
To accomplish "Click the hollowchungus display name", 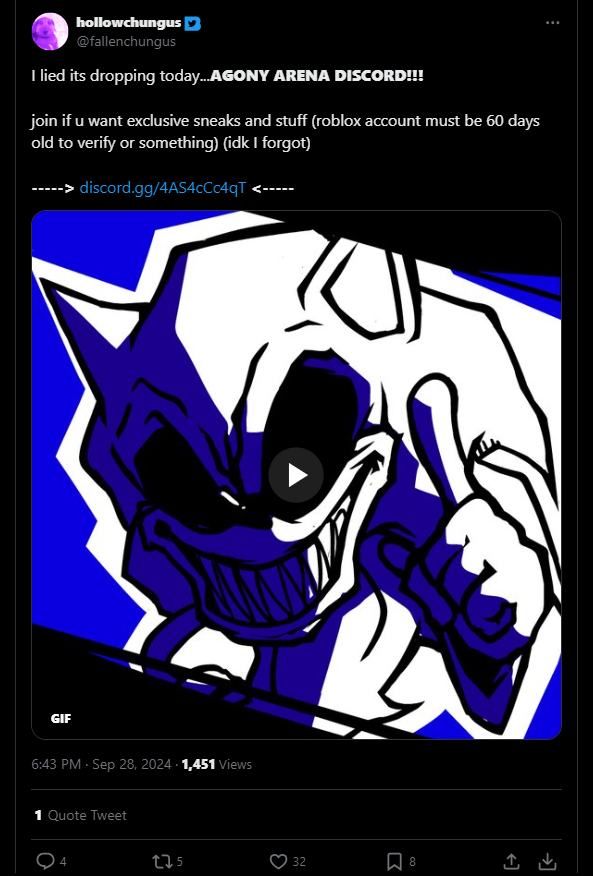I will tap(129, 22).
